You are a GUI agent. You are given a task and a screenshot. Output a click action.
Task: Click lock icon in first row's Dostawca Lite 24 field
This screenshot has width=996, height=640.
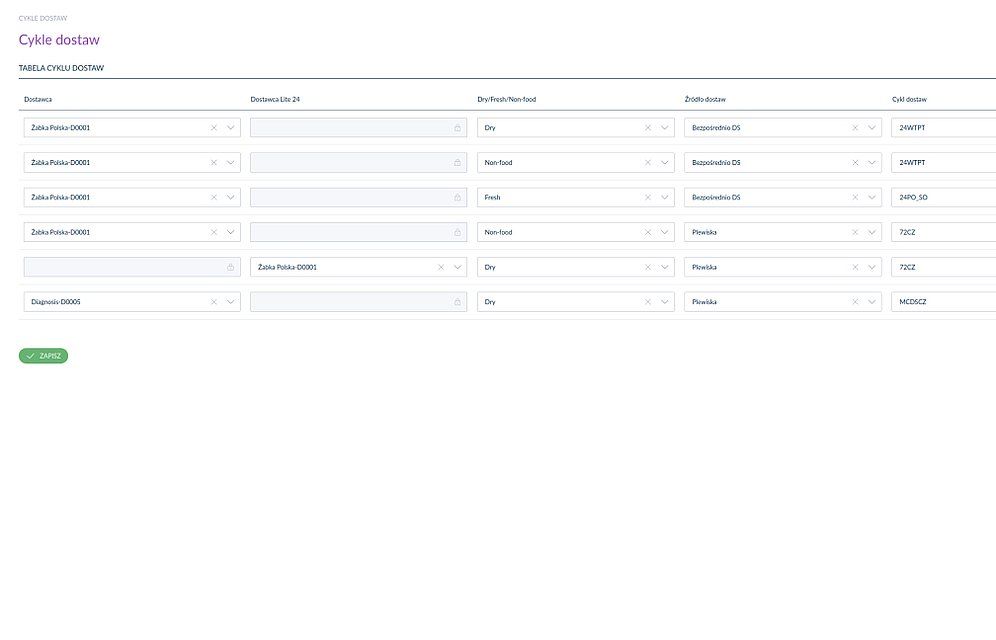pyautogui.click(x=457, y=128)
